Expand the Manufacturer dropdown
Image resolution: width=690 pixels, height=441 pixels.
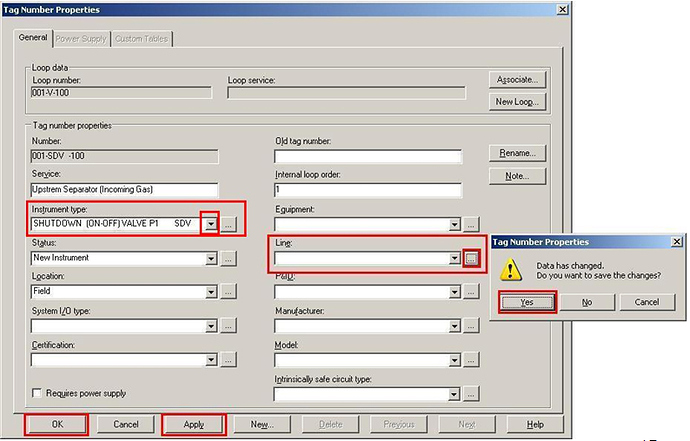pos(454,326)
